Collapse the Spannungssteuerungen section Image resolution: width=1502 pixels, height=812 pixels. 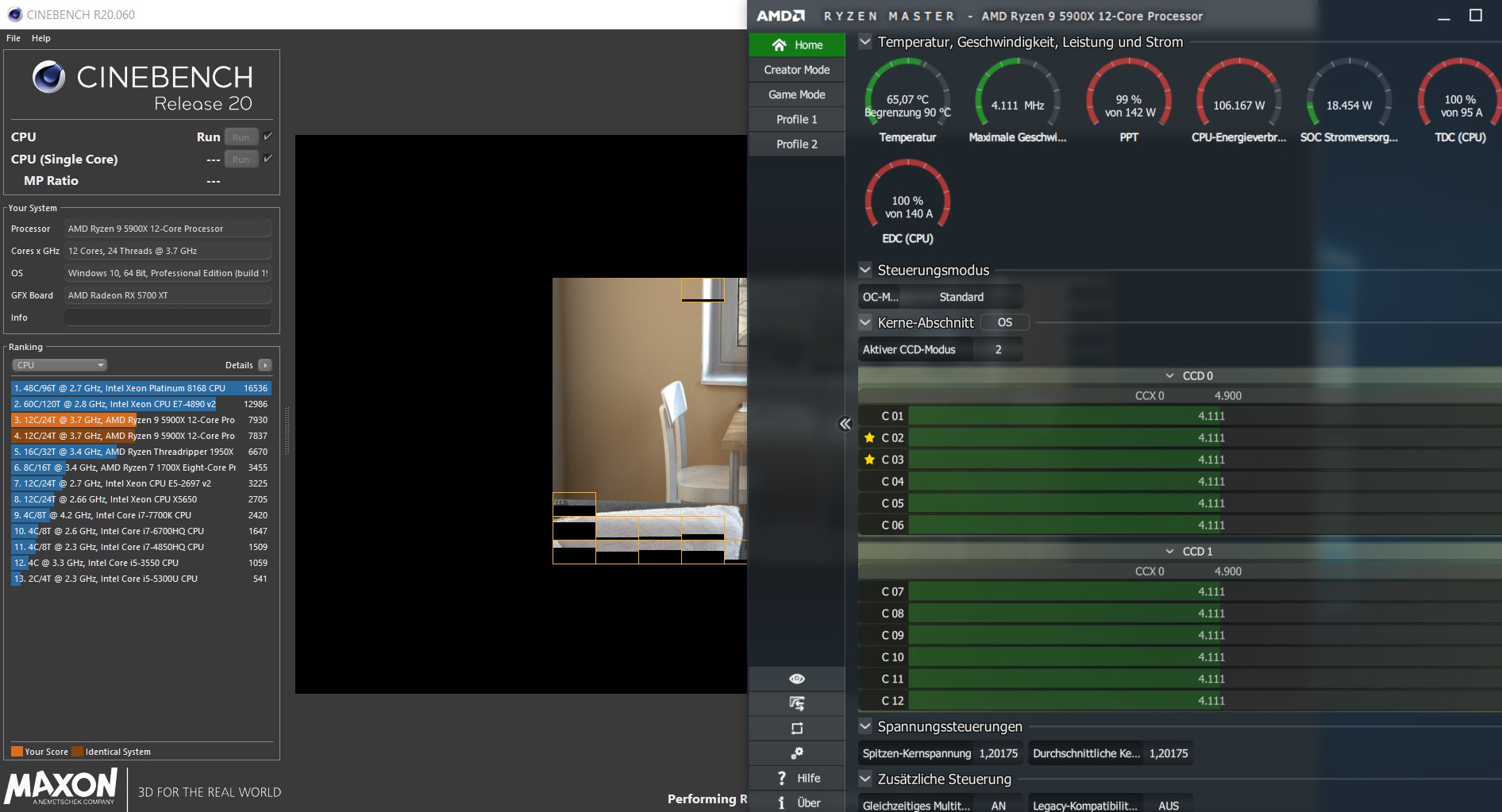(865, 726)
